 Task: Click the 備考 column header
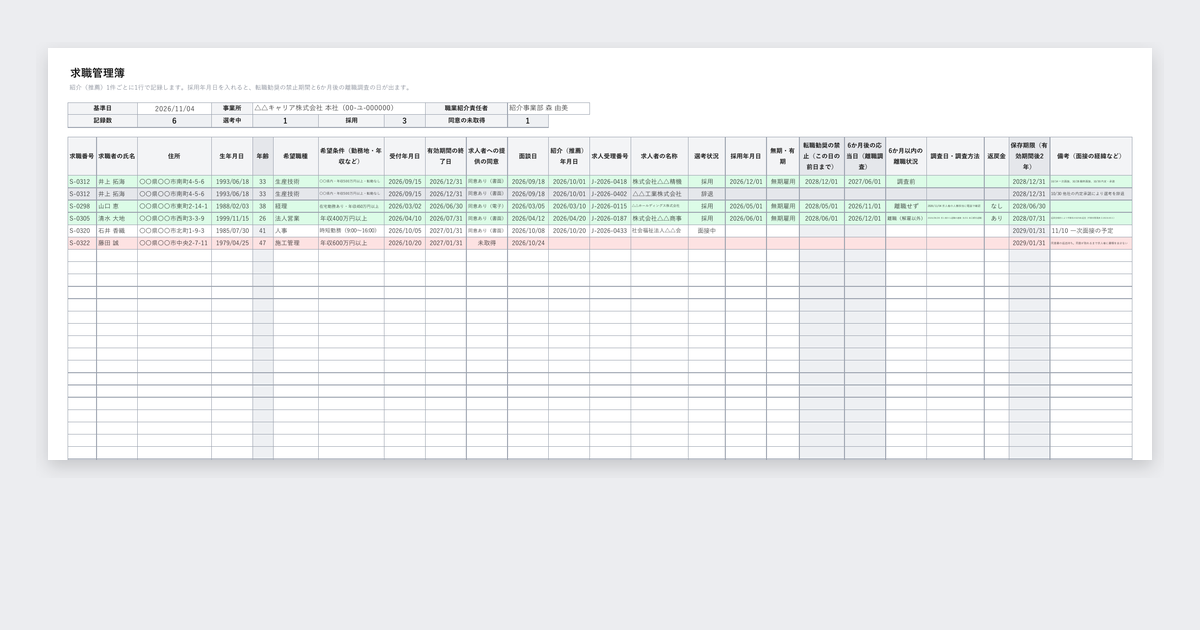click(x=1091, y=156)
